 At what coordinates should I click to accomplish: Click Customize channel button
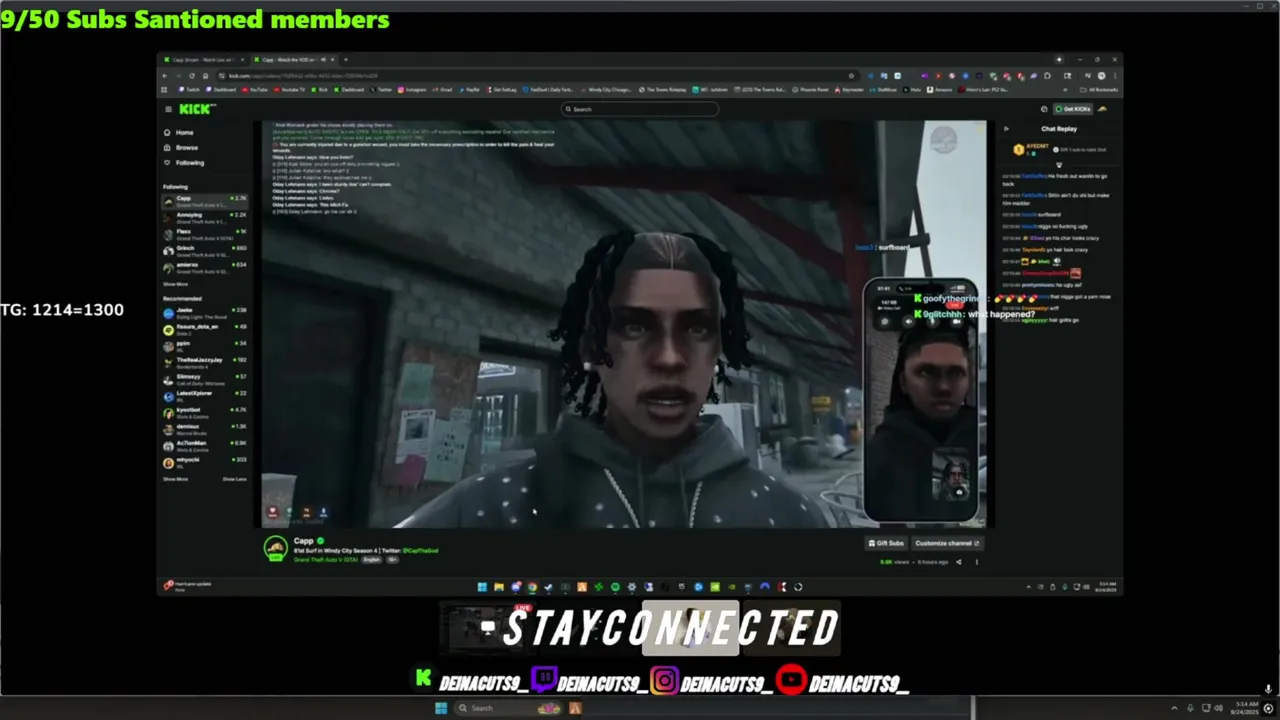click(947, 543)
